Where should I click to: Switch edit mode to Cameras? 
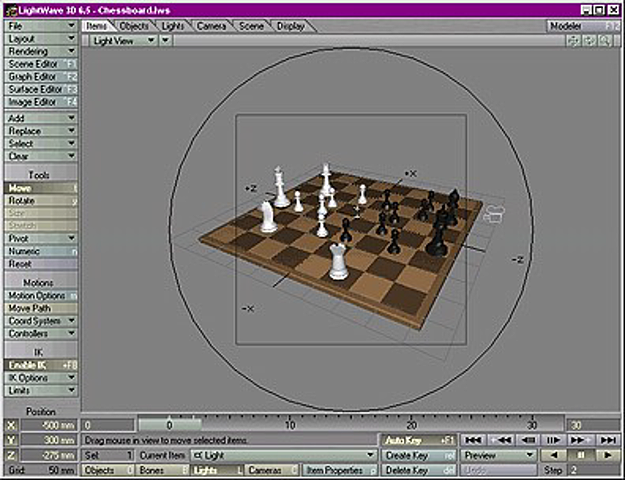271,470
